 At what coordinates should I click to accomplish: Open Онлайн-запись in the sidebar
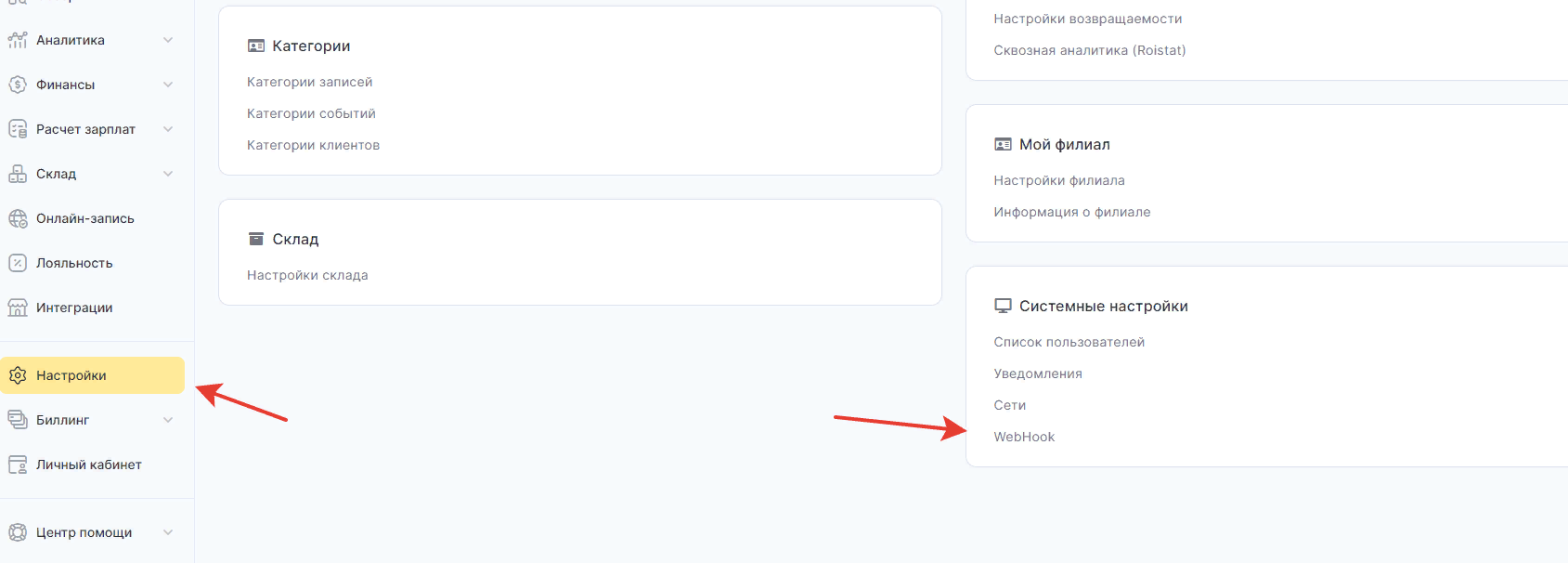85,218
